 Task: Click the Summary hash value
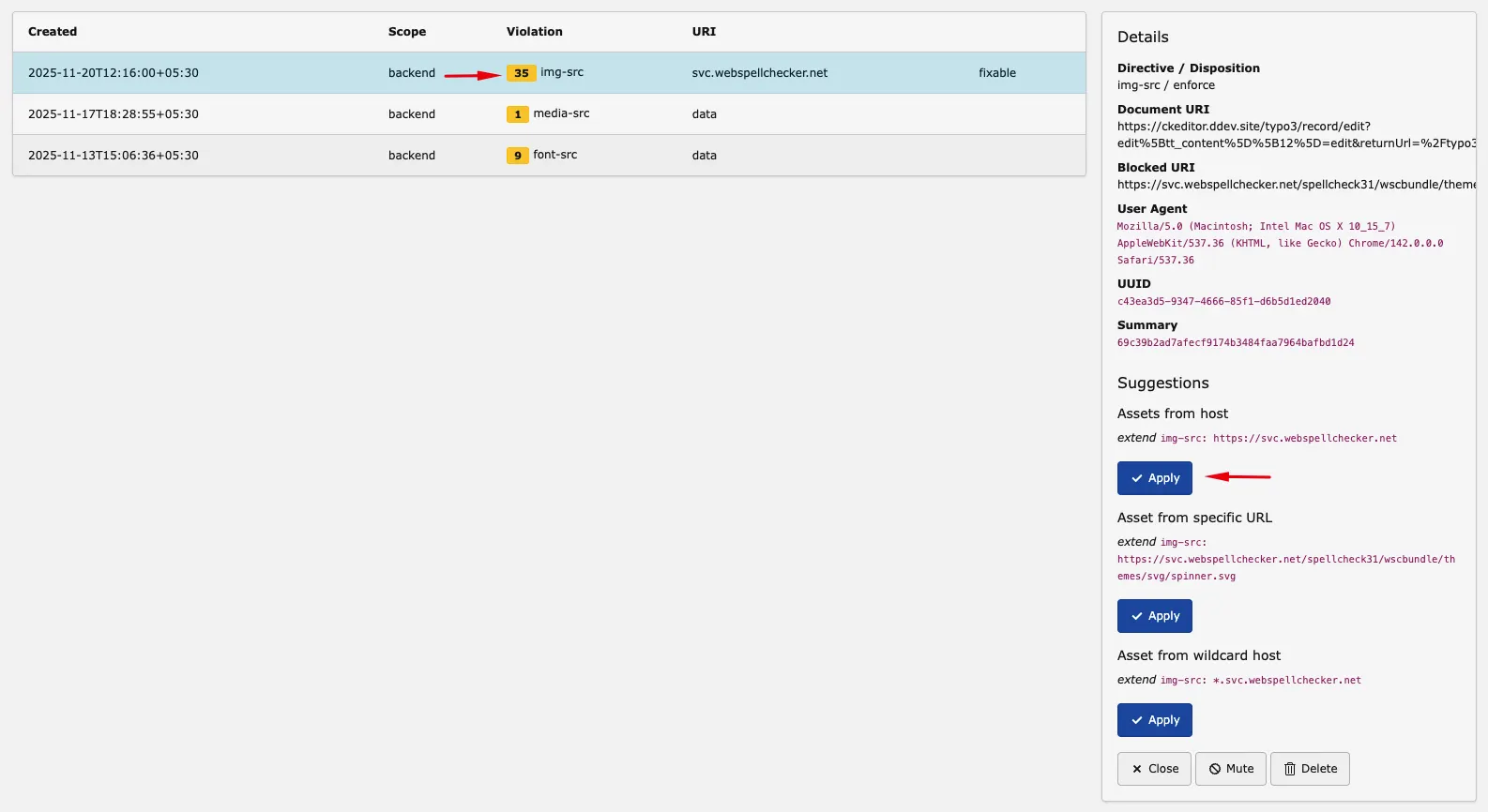point(1236,343)
